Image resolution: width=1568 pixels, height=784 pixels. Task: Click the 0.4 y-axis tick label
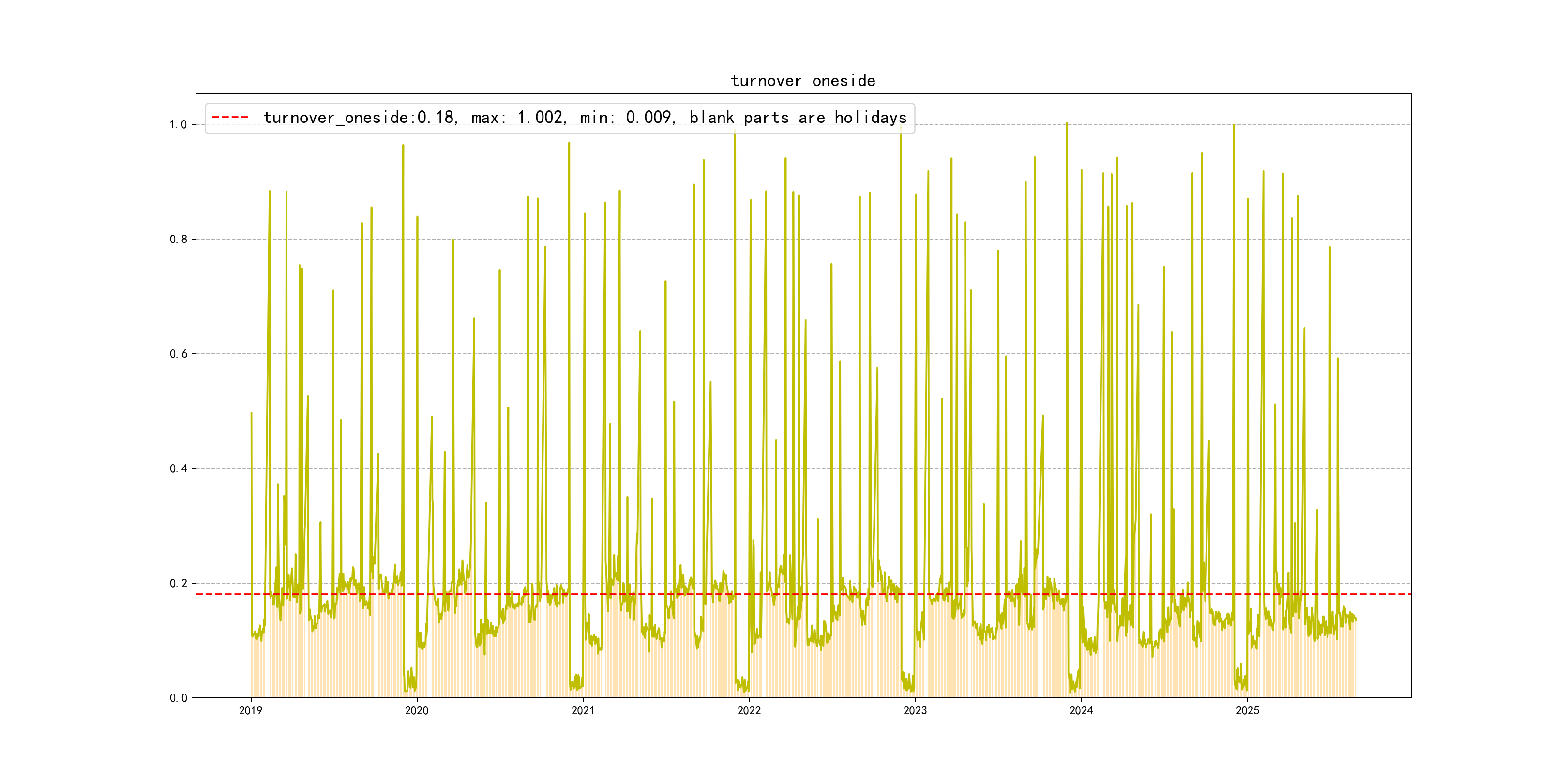178,468
